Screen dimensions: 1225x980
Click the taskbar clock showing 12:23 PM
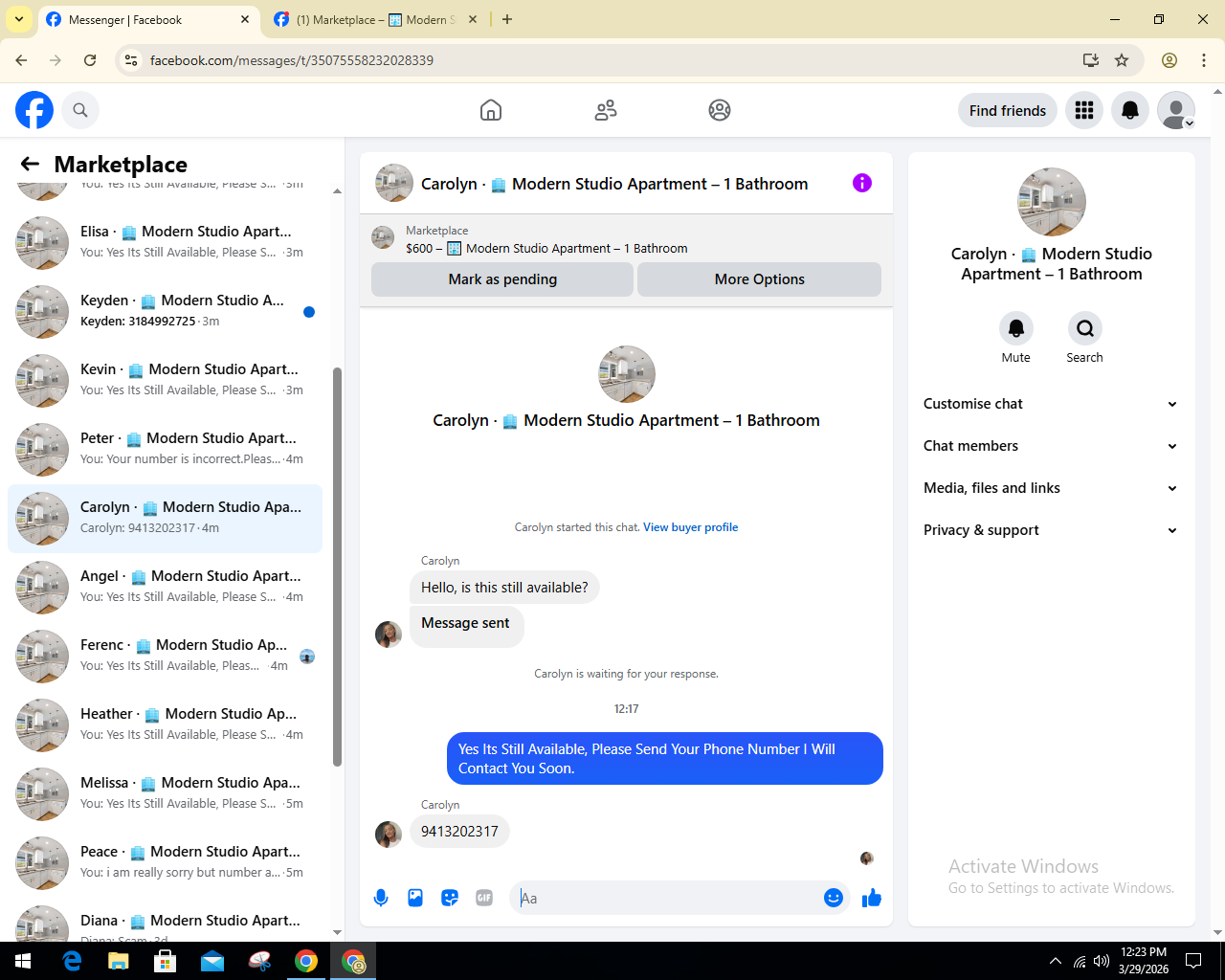click(x=1145, y=961)
